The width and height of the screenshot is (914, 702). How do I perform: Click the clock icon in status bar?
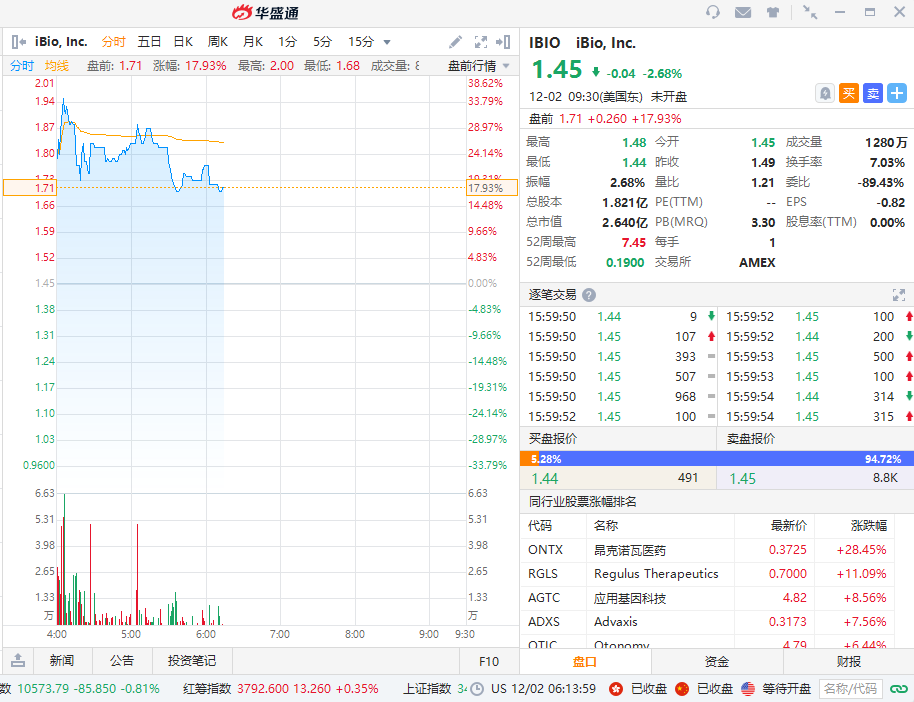[477, 689]
